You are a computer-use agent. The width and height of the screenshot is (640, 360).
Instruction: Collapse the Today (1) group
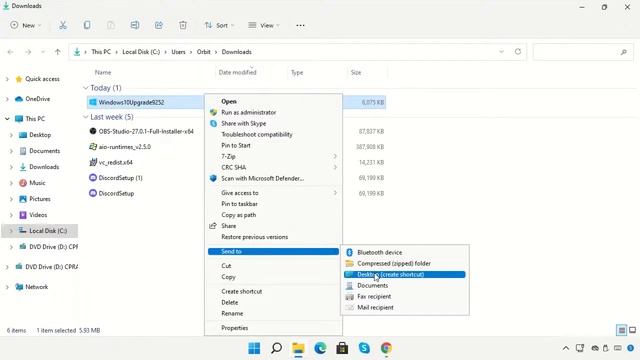(85, 88)
